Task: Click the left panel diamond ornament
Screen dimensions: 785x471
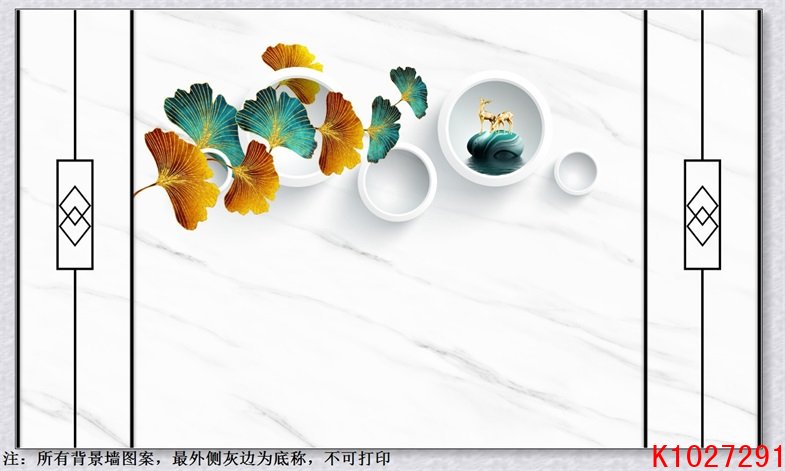Action: pyautogui.click(x=75, y=215)
